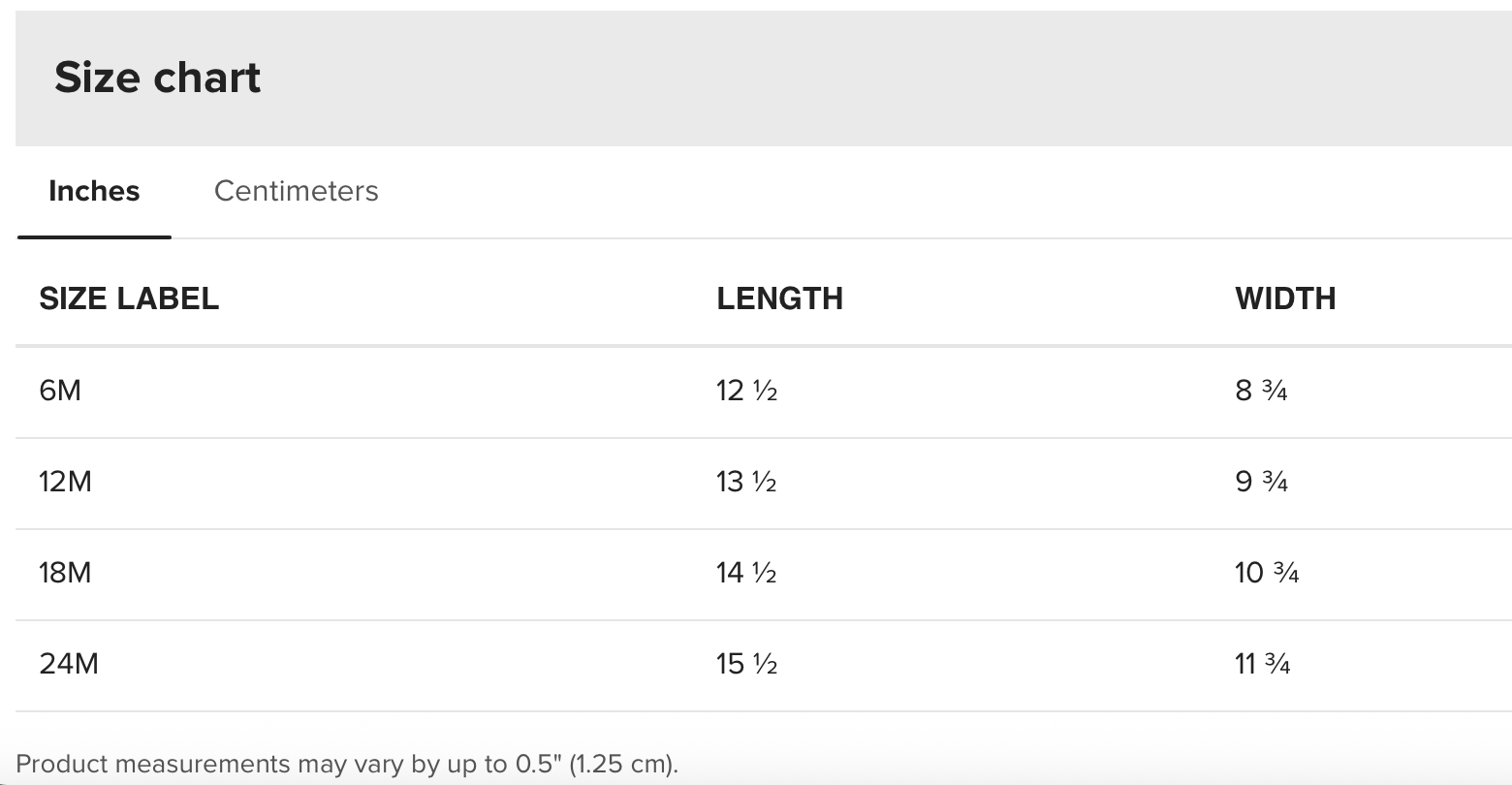Click the Size chart heading

158,78
